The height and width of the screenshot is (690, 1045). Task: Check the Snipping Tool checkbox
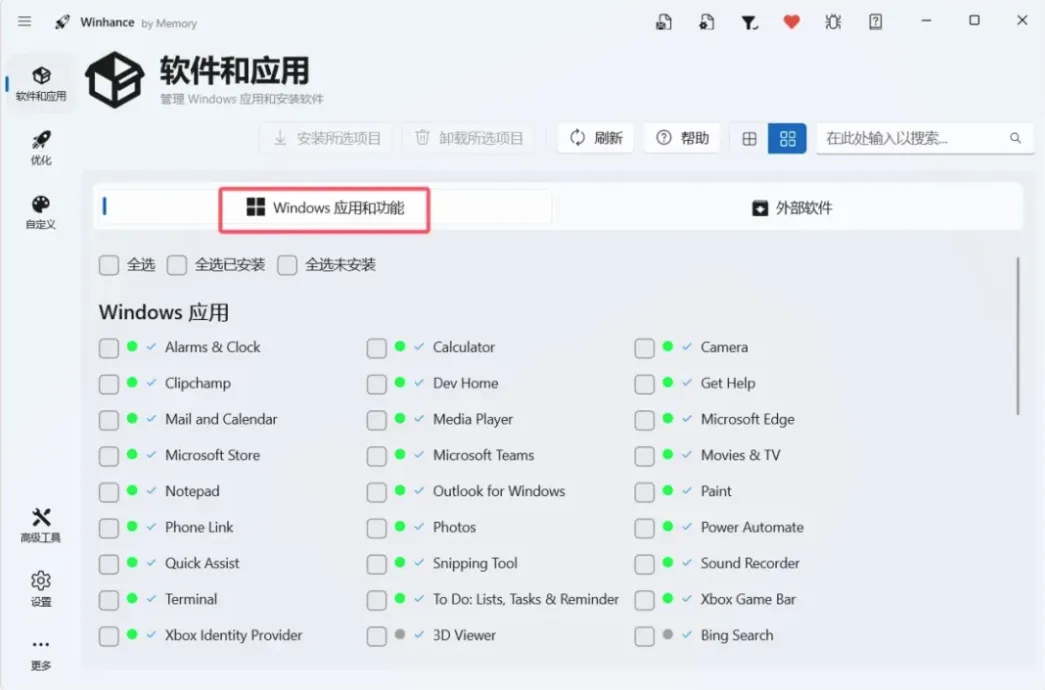(377, 564)
